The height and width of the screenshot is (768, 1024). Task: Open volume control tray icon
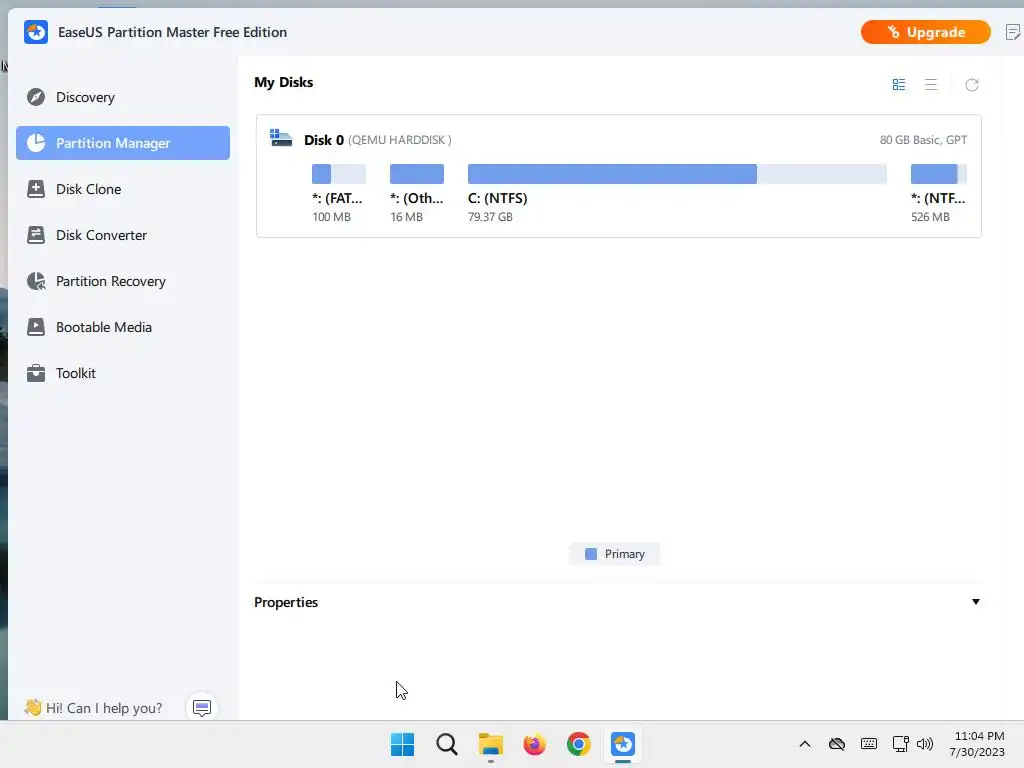925,744
